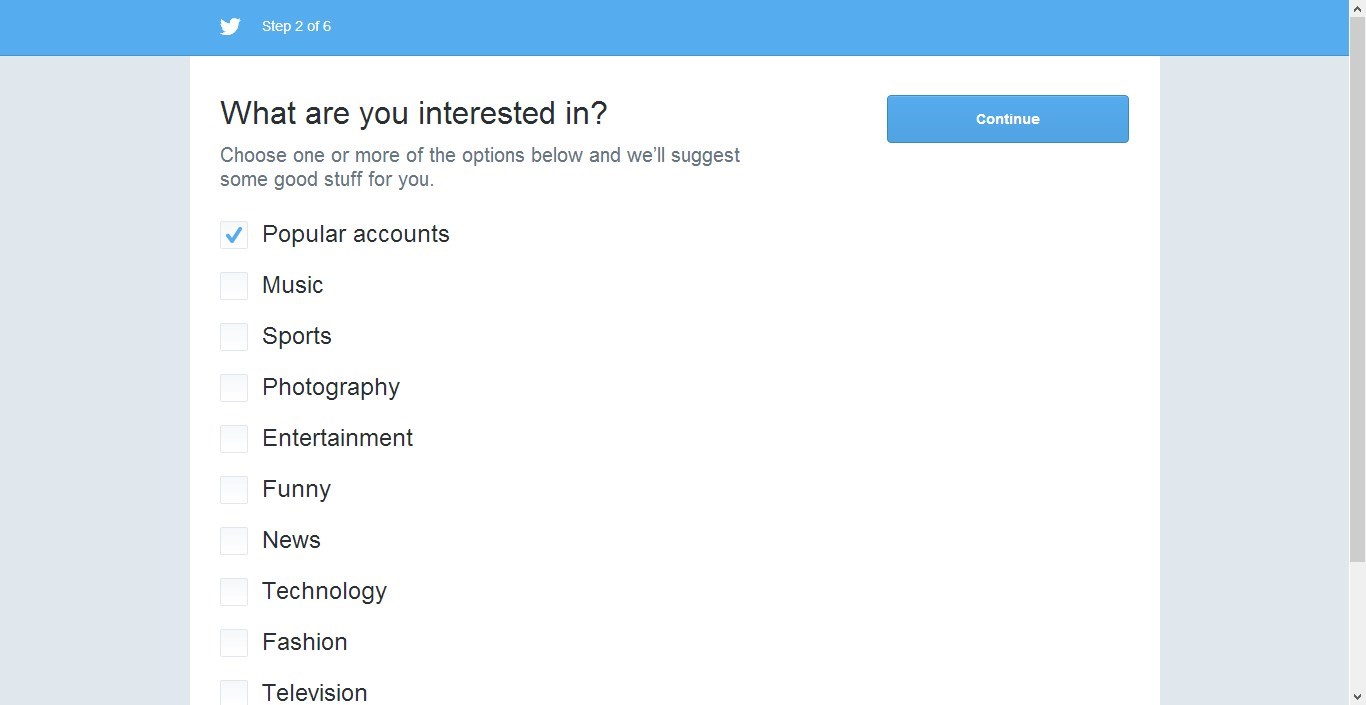
Task: Check the News checkbox
Action: click(233, 541)
